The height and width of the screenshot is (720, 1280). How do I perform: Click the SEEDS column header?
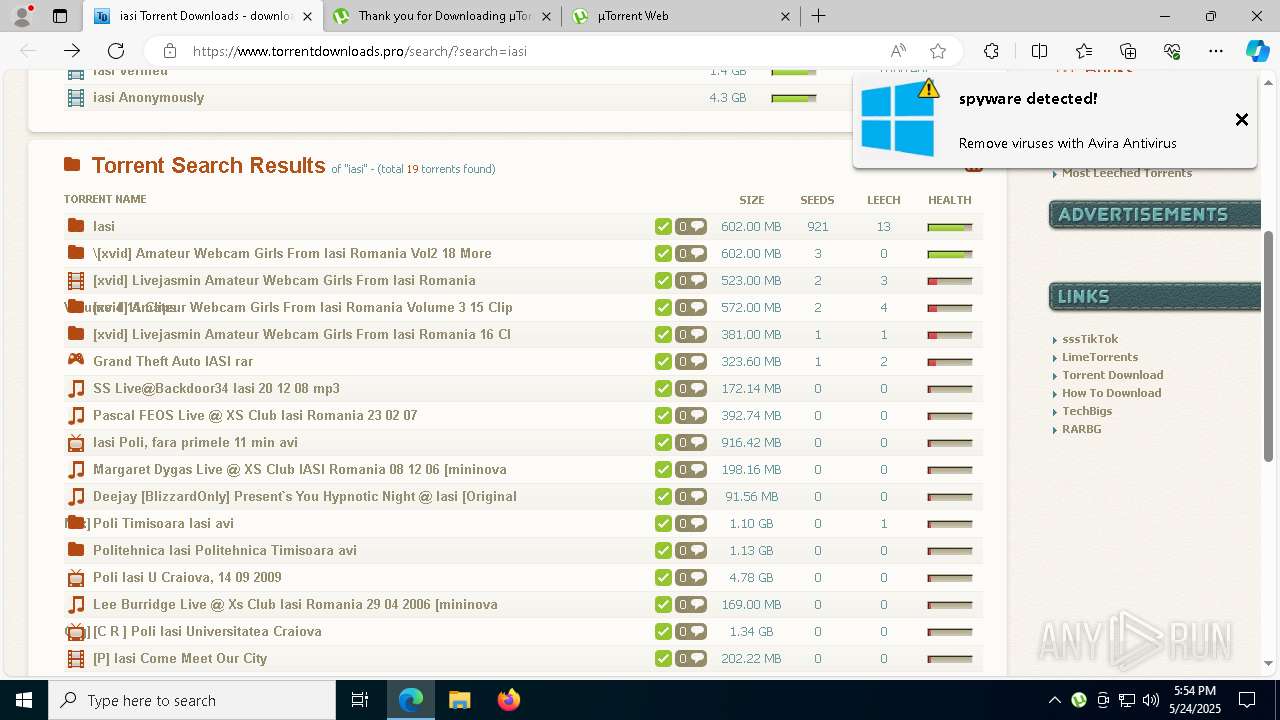pos(817,200)
